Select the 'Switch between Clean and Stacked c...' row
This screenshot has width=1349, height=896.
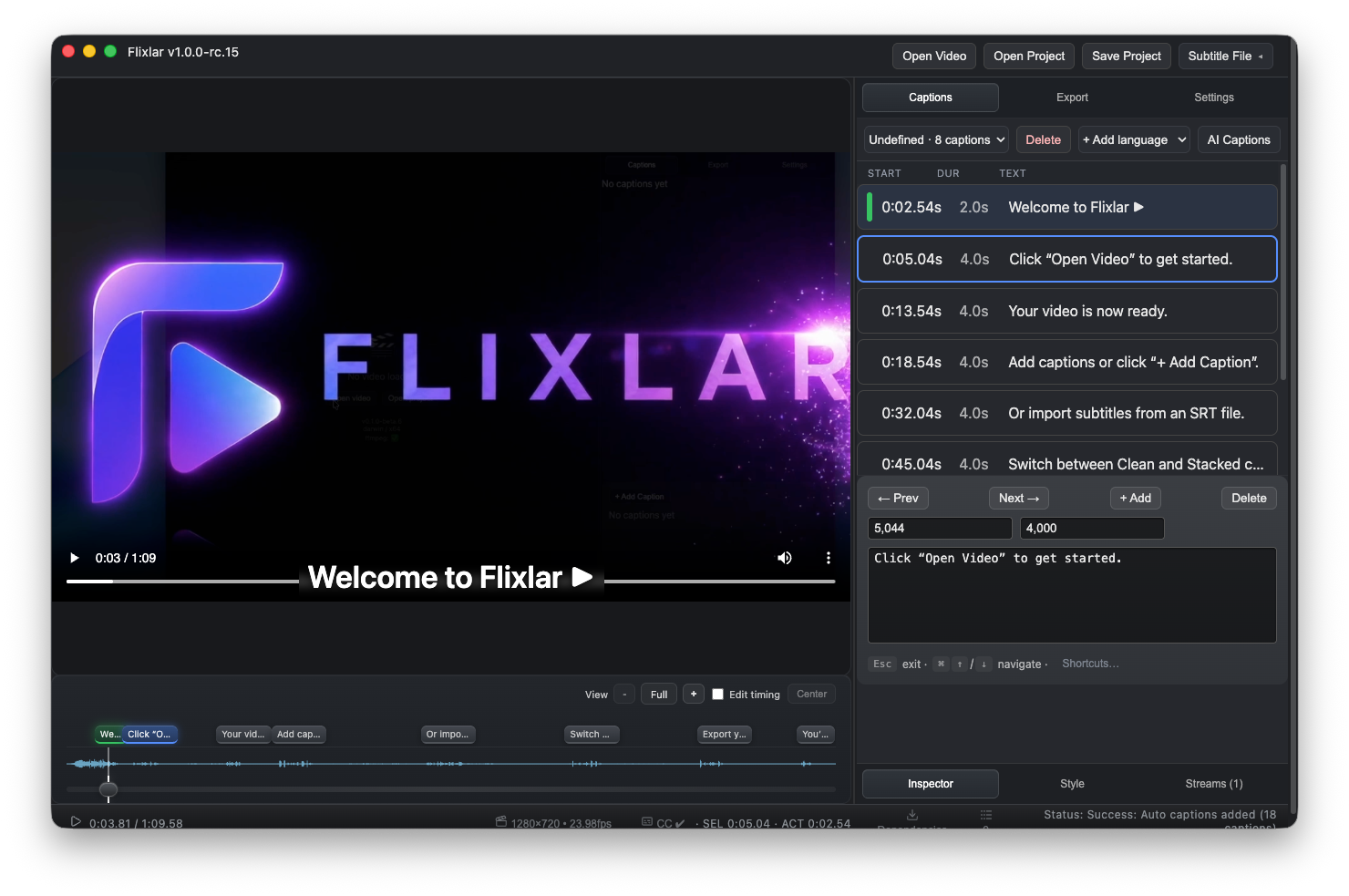(1067, 460)
